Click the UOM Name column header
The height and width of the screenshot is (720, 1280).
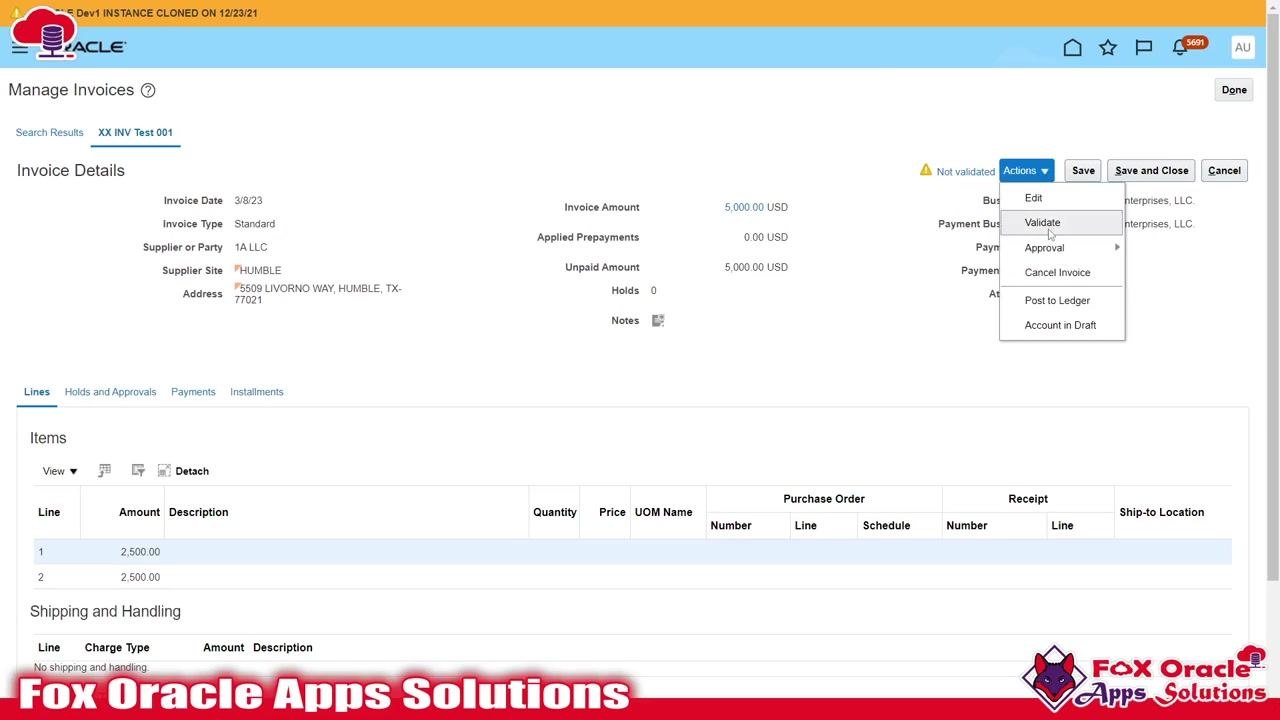click(x=663, y=512)
